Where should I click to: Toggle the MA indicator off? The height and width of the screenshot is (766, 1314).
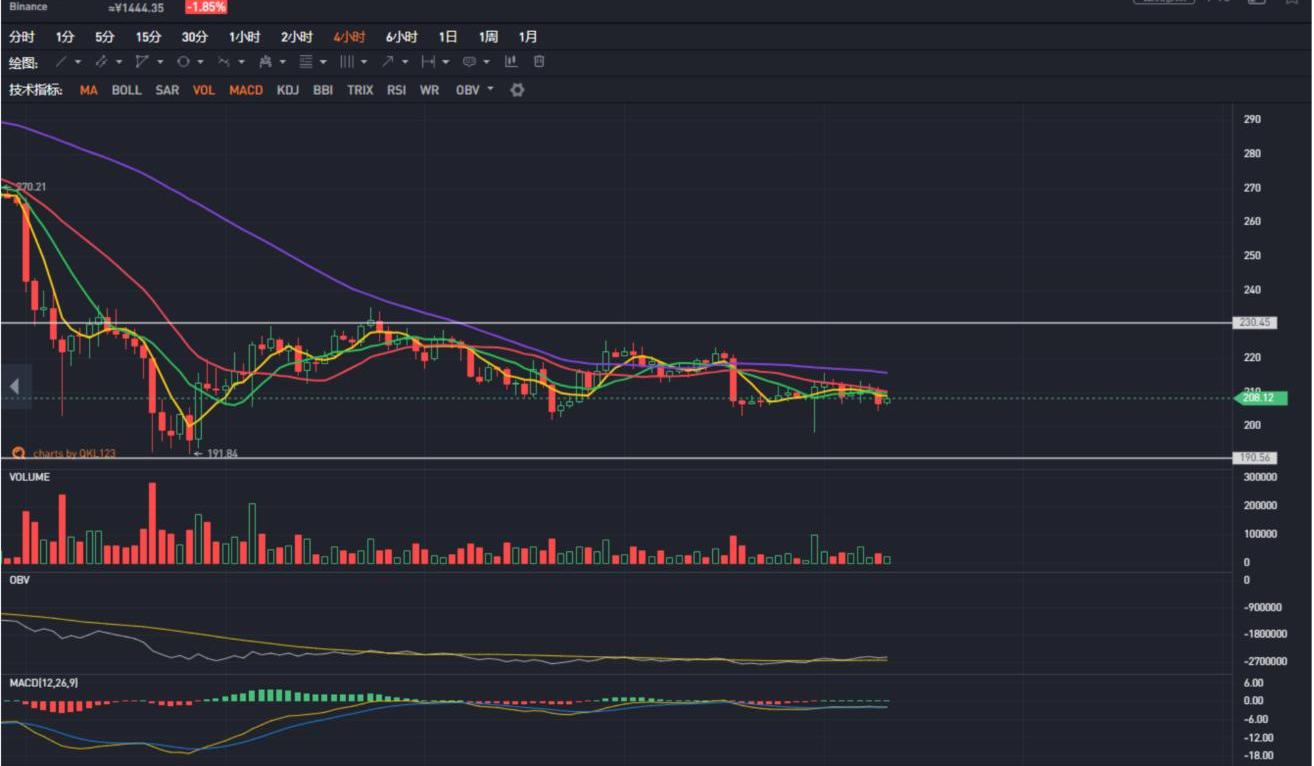(x=89, y=90)
